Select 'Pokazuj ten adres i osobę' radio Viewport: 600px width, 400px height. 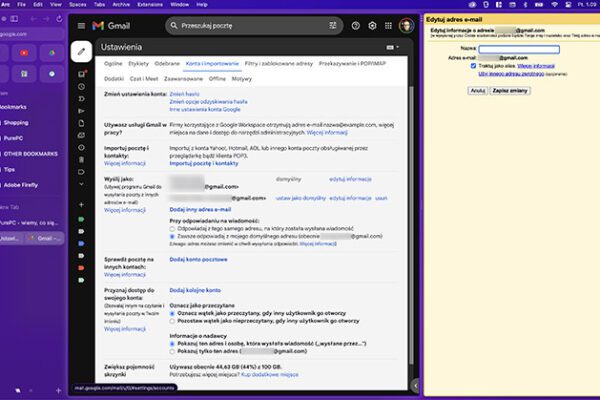172,344
